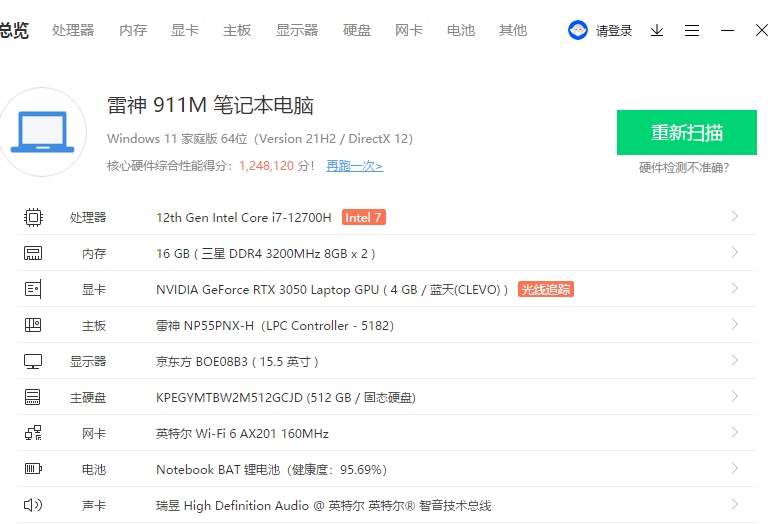The width and height of the screenshot is (771, 524).
Task: Click the 再跑一次 link
Action: click(x=354, y=166)
